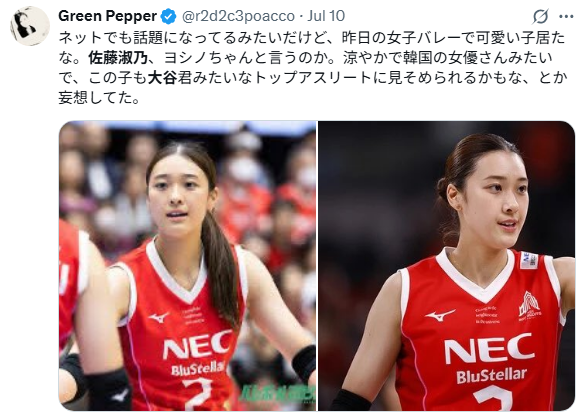Image resolution: width=581 pixels, height=415 pixels.
Task: Open the @r2d2c3poacco handle link
Action: pyautogui.click(x=238, y=16)
